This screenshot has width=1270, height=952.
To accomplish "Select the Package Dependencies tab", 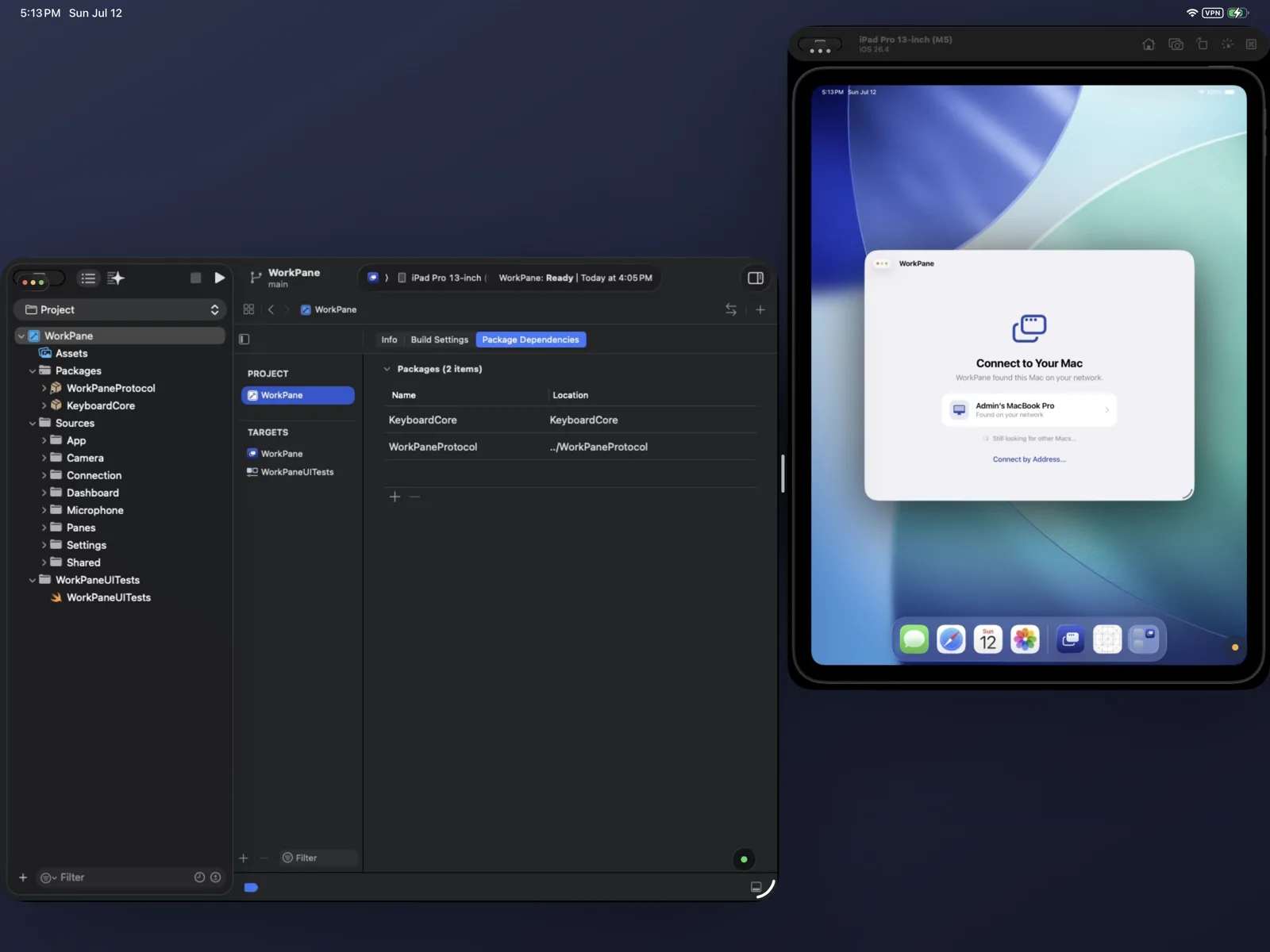I will point(531,340).
